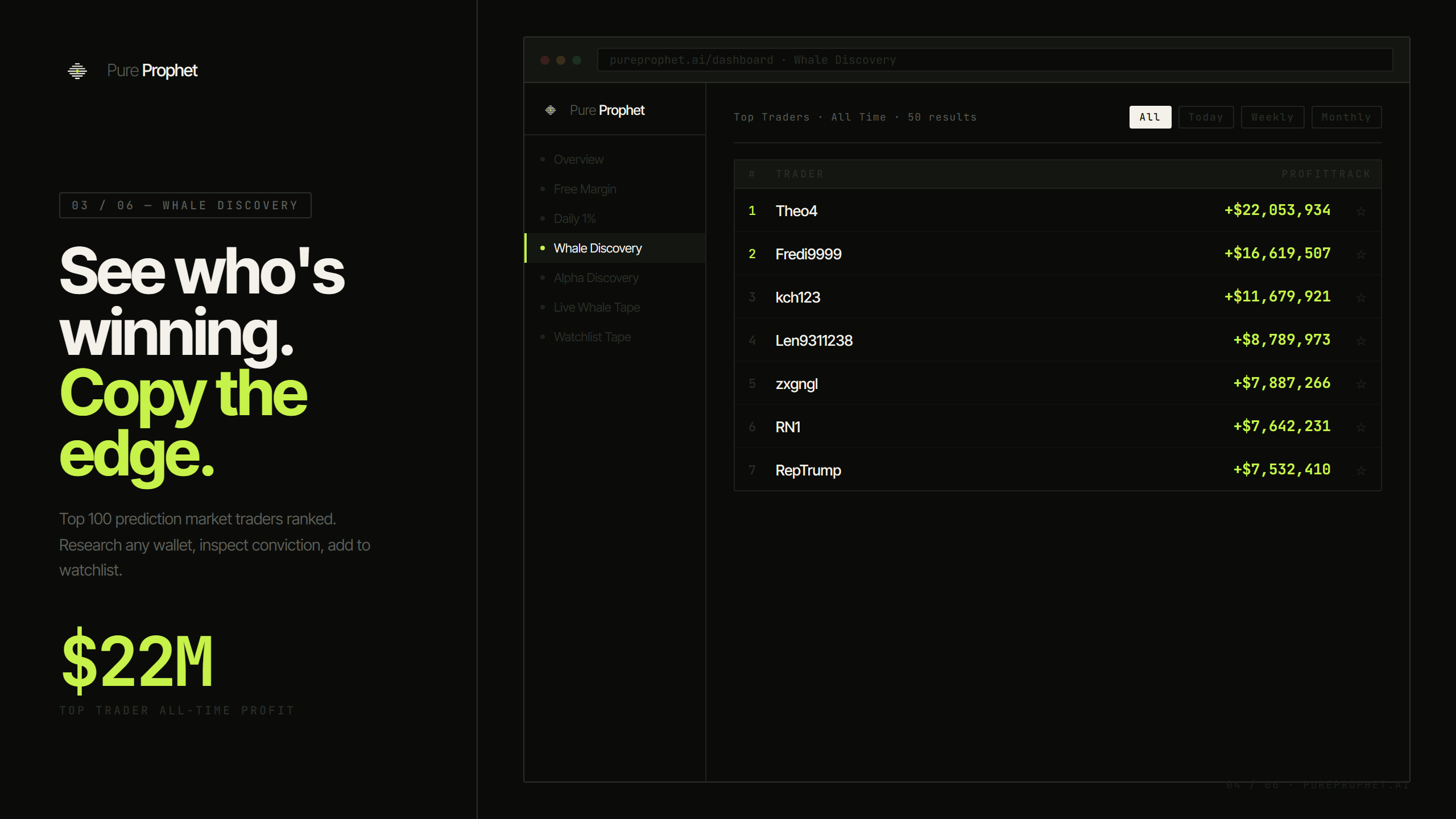Toggle RepTrump's favorite star

tap(1360, 471)
